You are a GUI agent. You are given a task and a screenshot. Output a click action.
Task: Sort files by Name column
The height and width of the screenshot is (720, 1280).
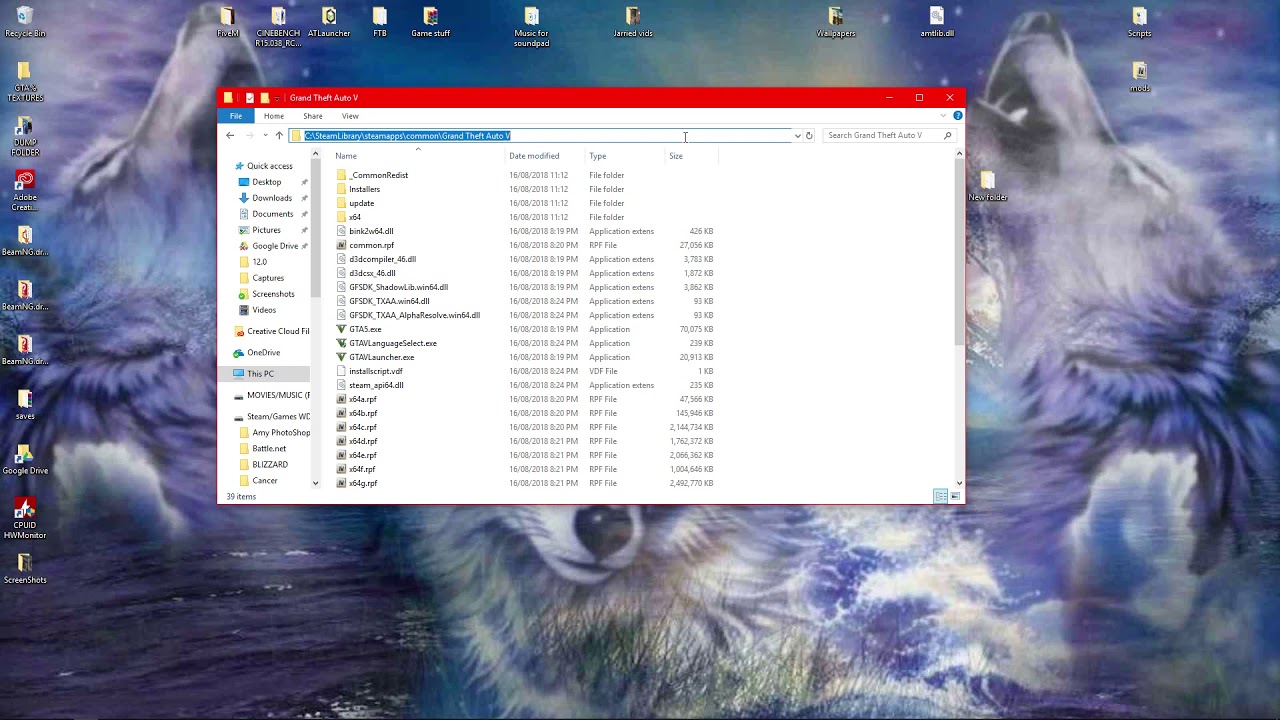click(346, 156)
